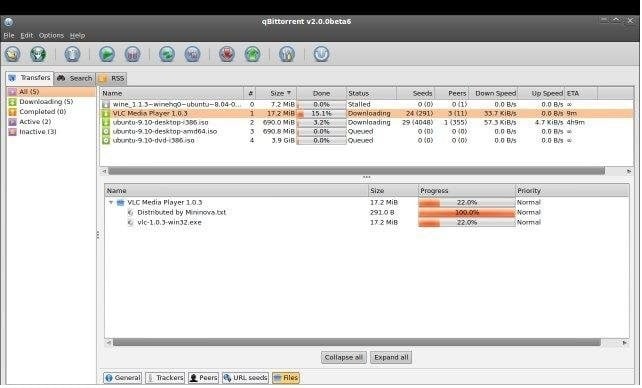The height and width of the screenshot is (388, 642).
Task: Switch to the RSS tab
Action: click(x=111, y=78)
